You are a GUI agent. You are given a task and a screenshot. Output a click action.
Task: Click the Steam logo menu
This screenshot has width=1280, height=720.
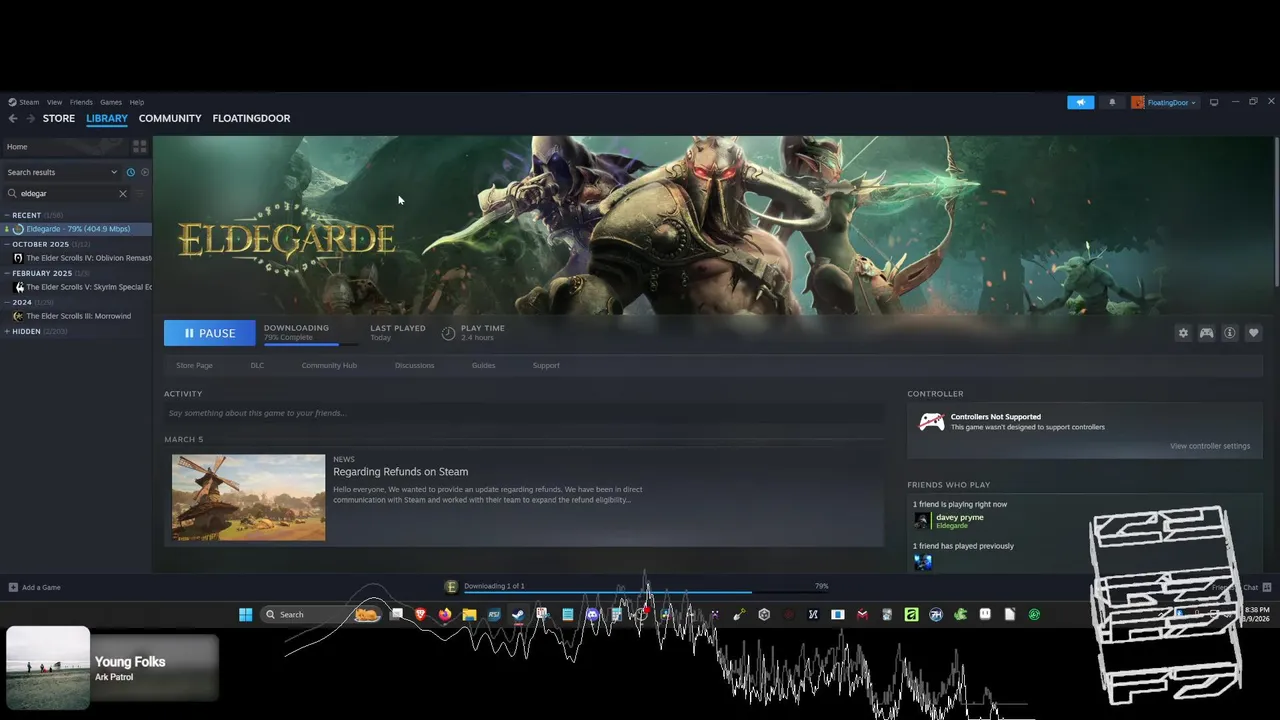(24, 102)
